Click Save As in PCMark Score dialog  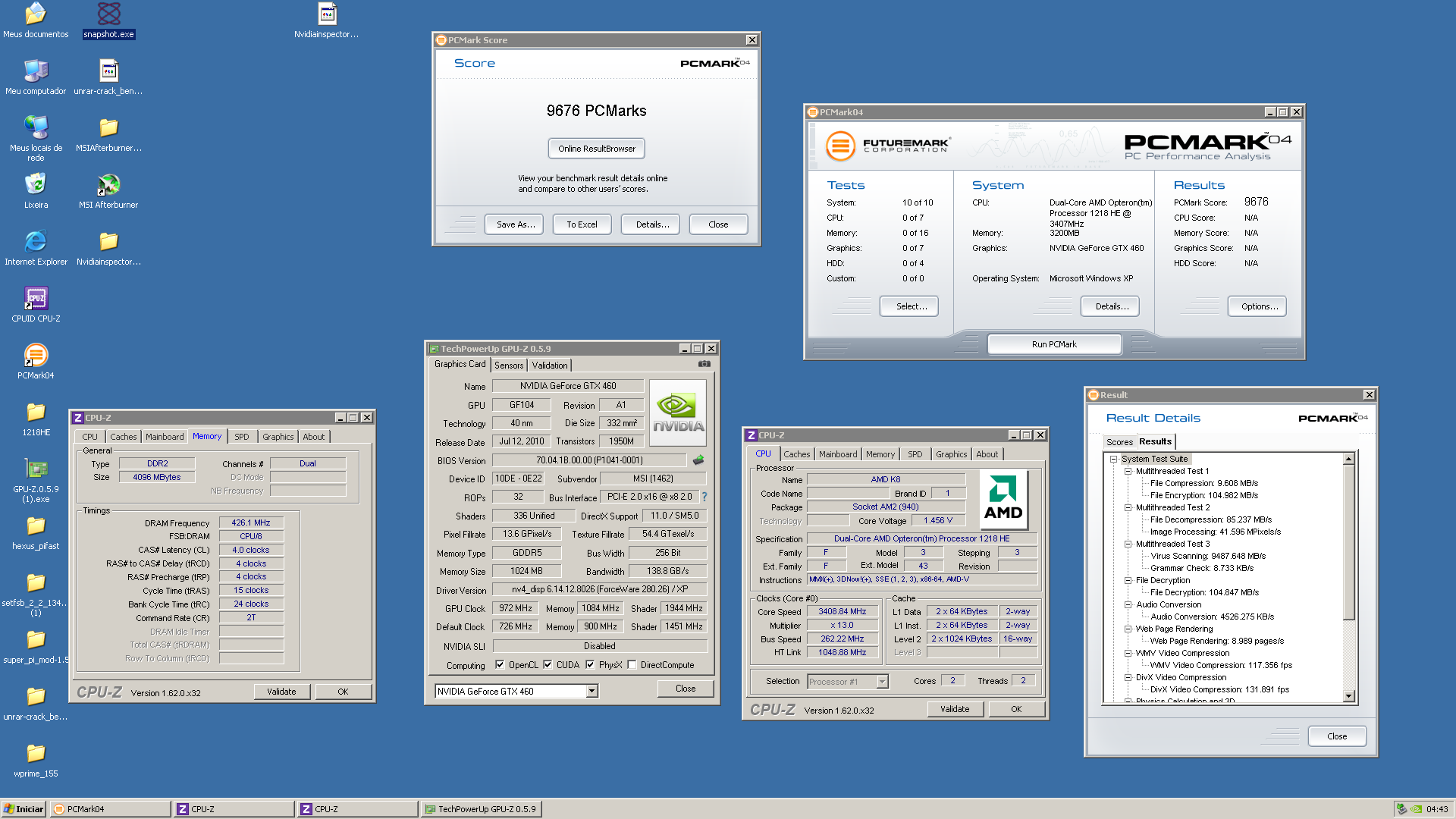(x=515, y=224)
